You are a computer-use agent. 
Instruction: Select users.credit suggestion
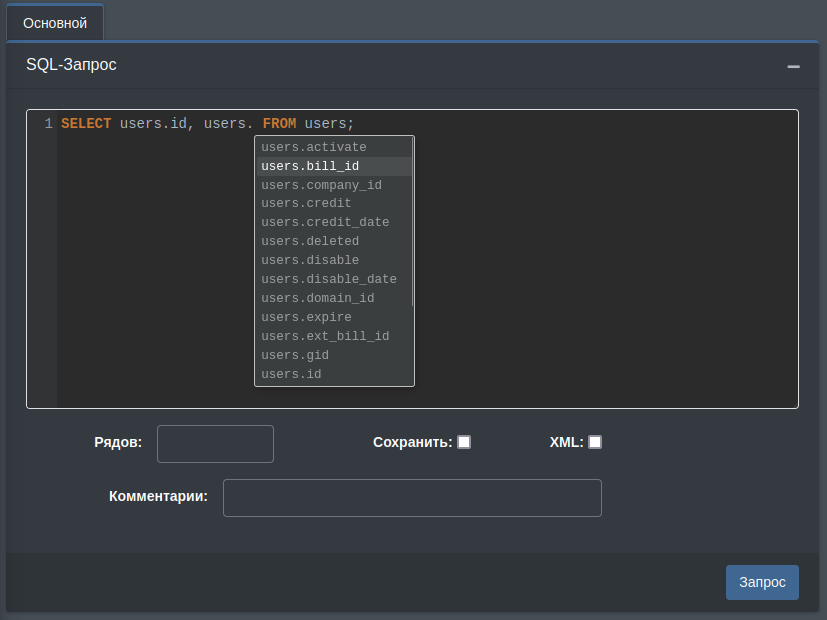(x=306, y=203)
